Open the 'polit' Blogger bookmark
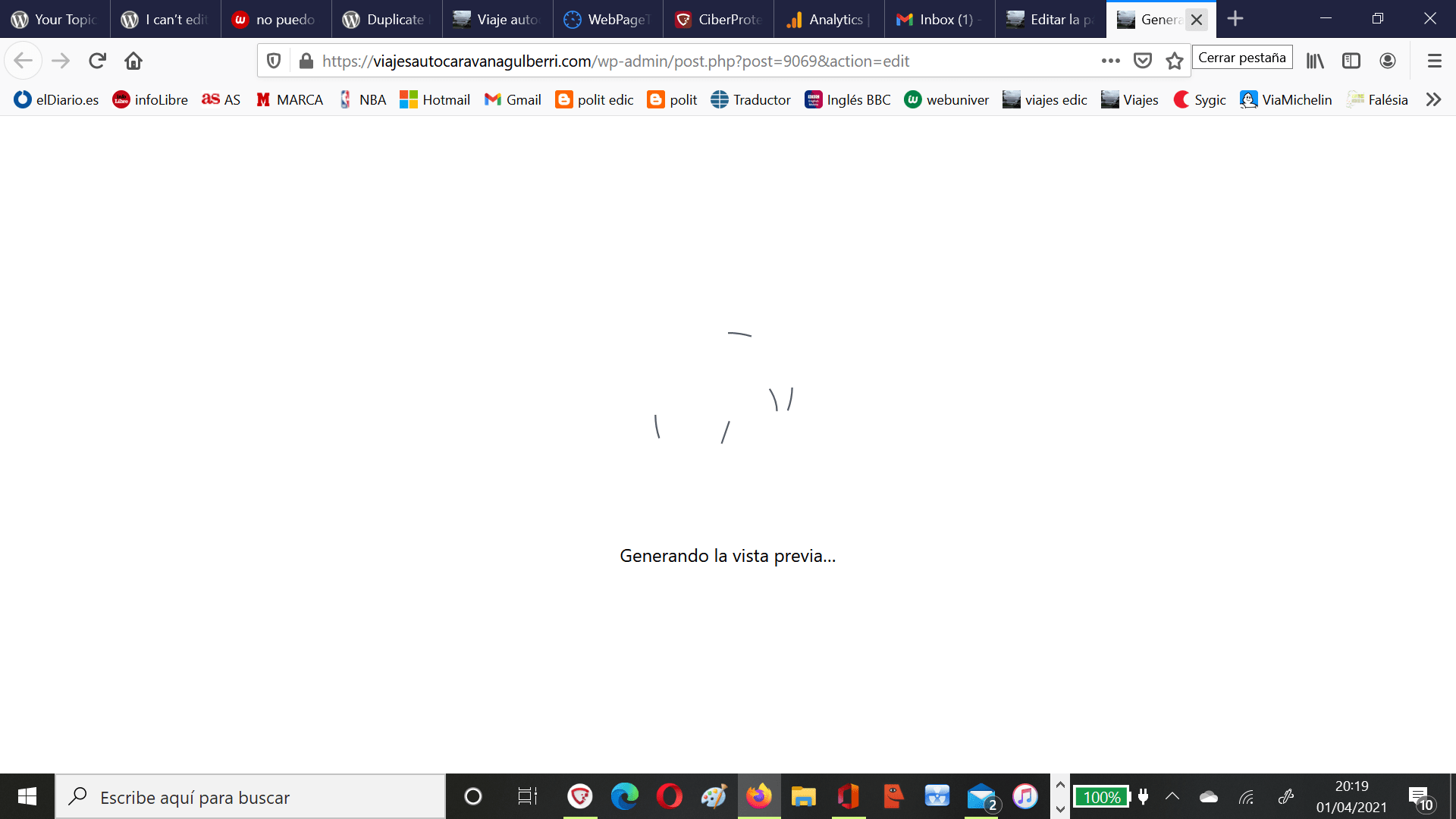The width and height of the screenshot is (1456, 819). (x=672, y=99)
